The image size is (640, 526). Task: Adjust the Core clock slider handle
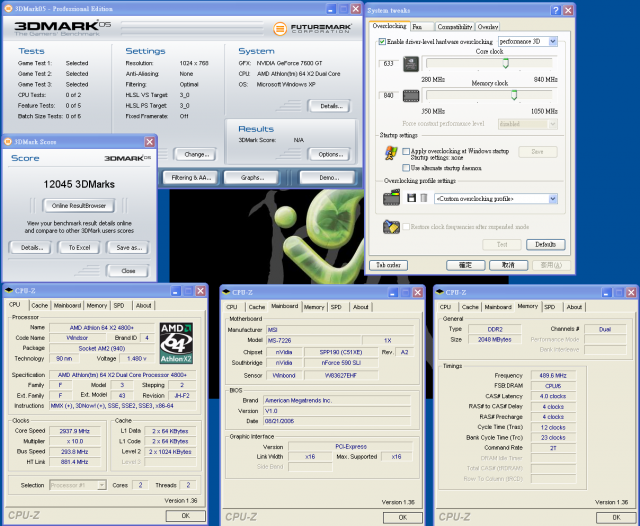tap(506, 63)
